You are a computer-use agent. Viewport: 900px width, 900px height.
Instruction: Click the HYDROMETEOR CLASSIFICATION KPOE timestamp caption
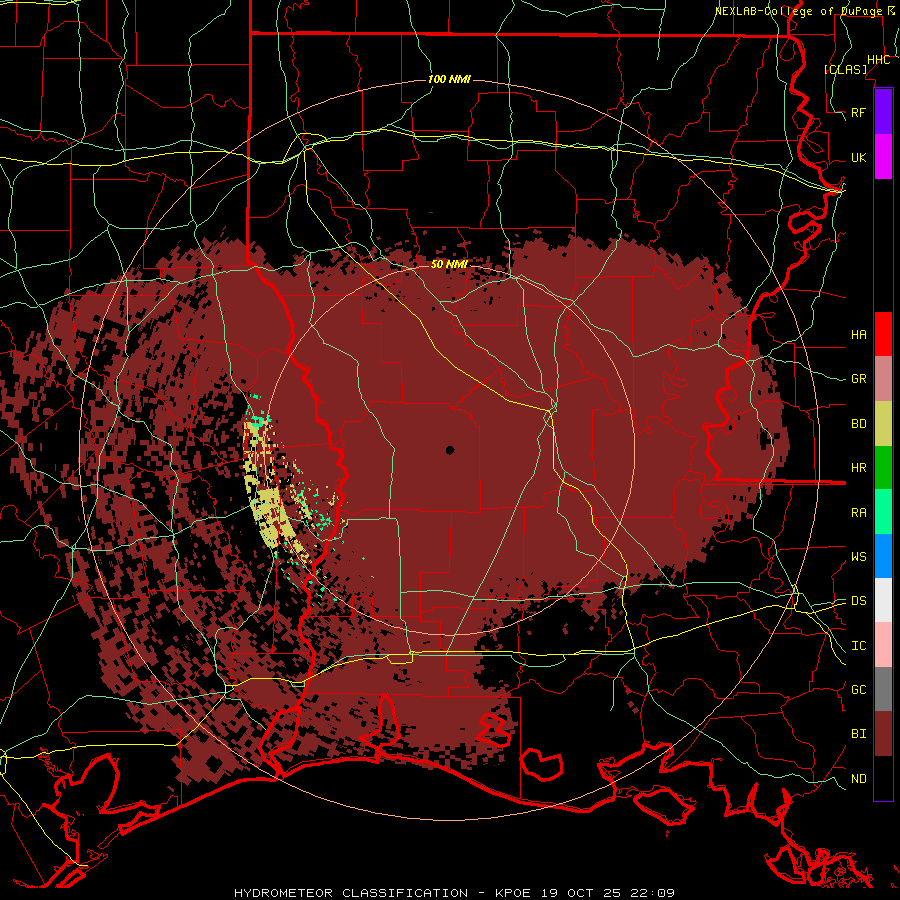[454, 893]
